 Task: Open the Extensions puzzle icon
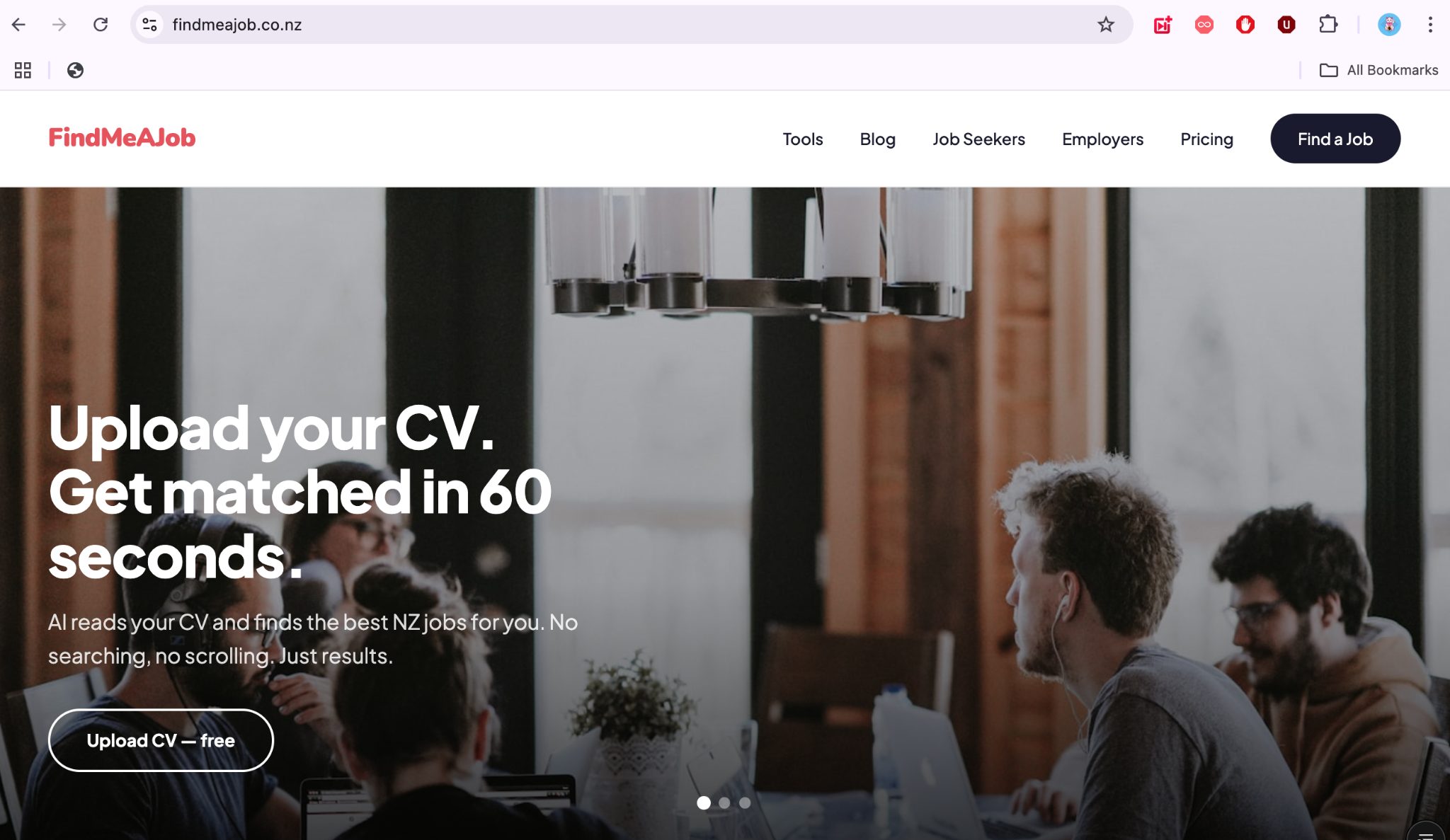1328,25
